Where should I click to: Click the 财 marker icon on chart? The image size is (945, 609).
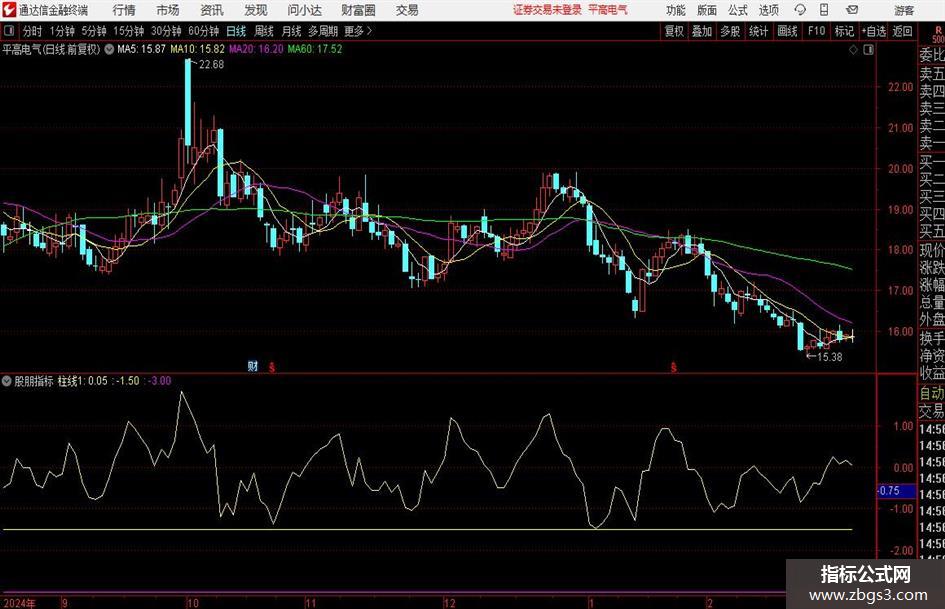tap(253, 366)
